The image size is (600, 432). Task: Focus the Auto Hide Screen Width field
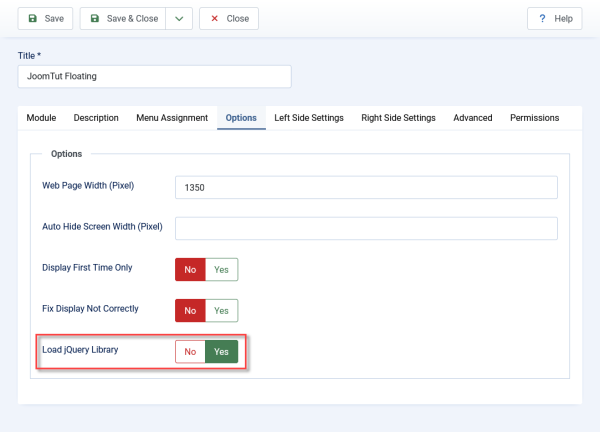[x=366, y=228]
